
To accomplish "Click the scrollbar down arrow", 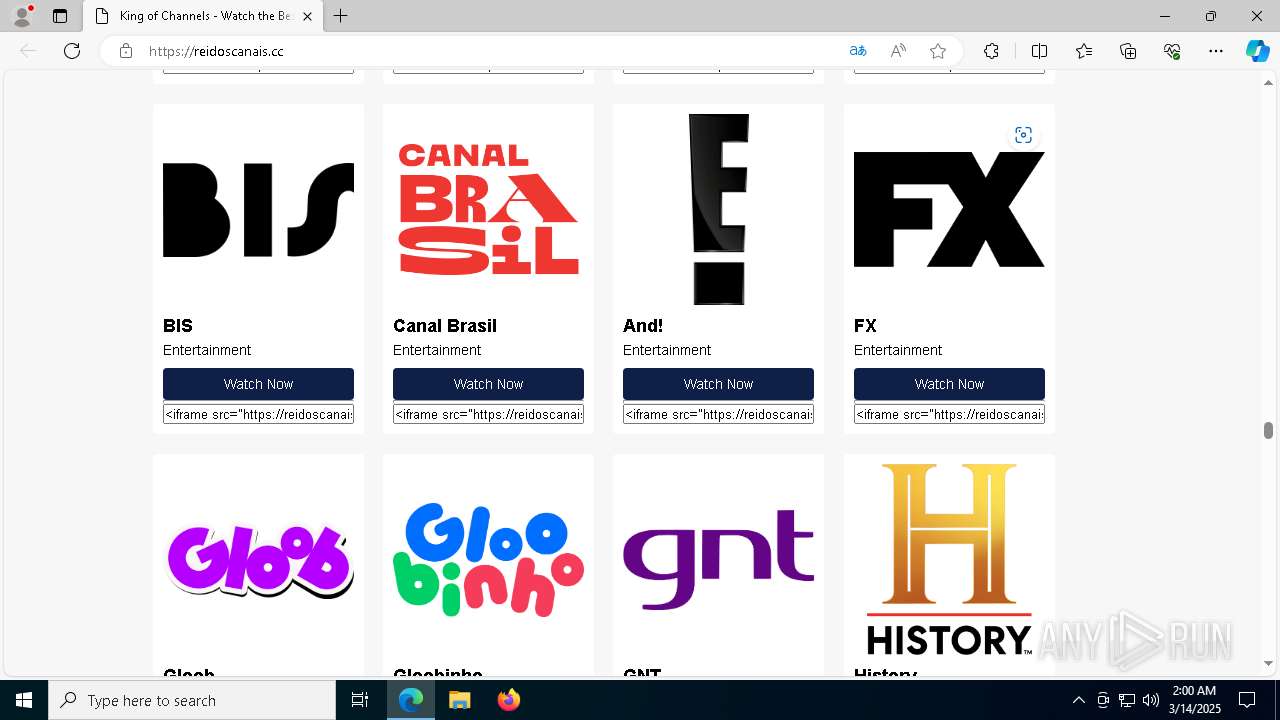I will click(1268, 663).
